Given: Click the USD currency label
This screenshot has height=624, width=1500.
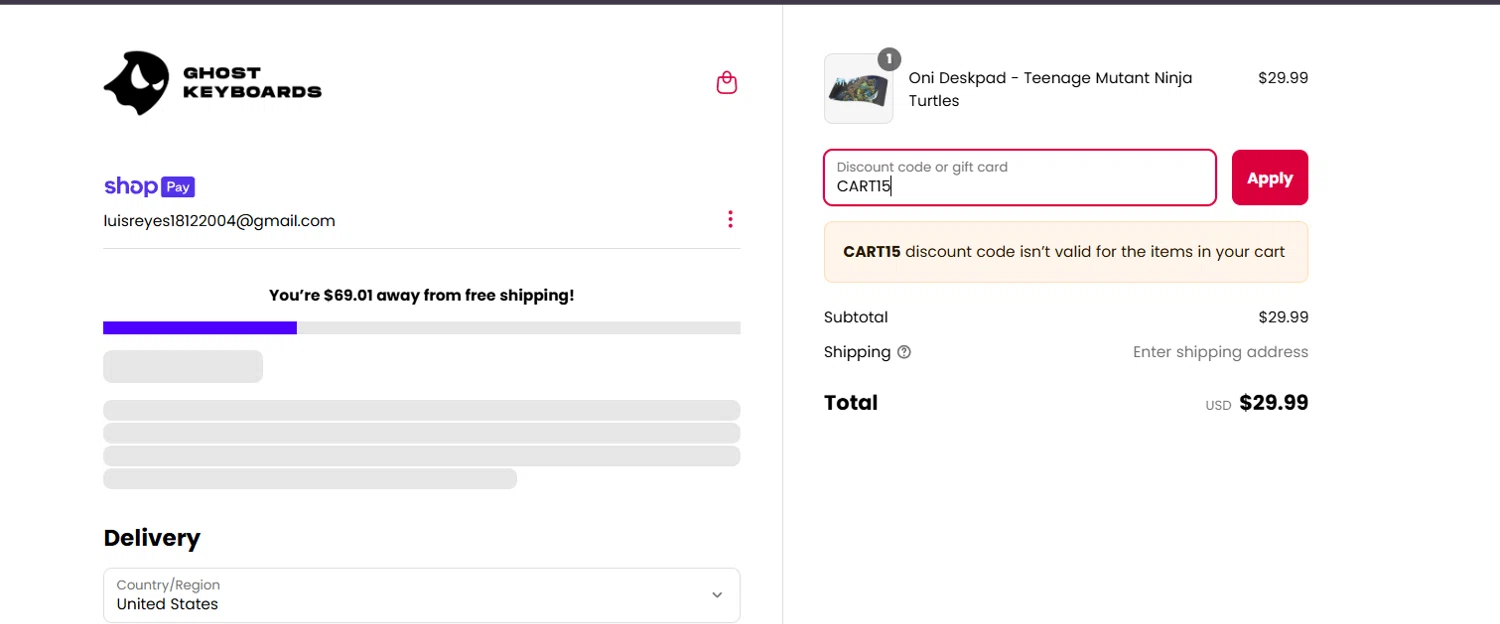Looking at the screenshot, I should click(1218, 406).
